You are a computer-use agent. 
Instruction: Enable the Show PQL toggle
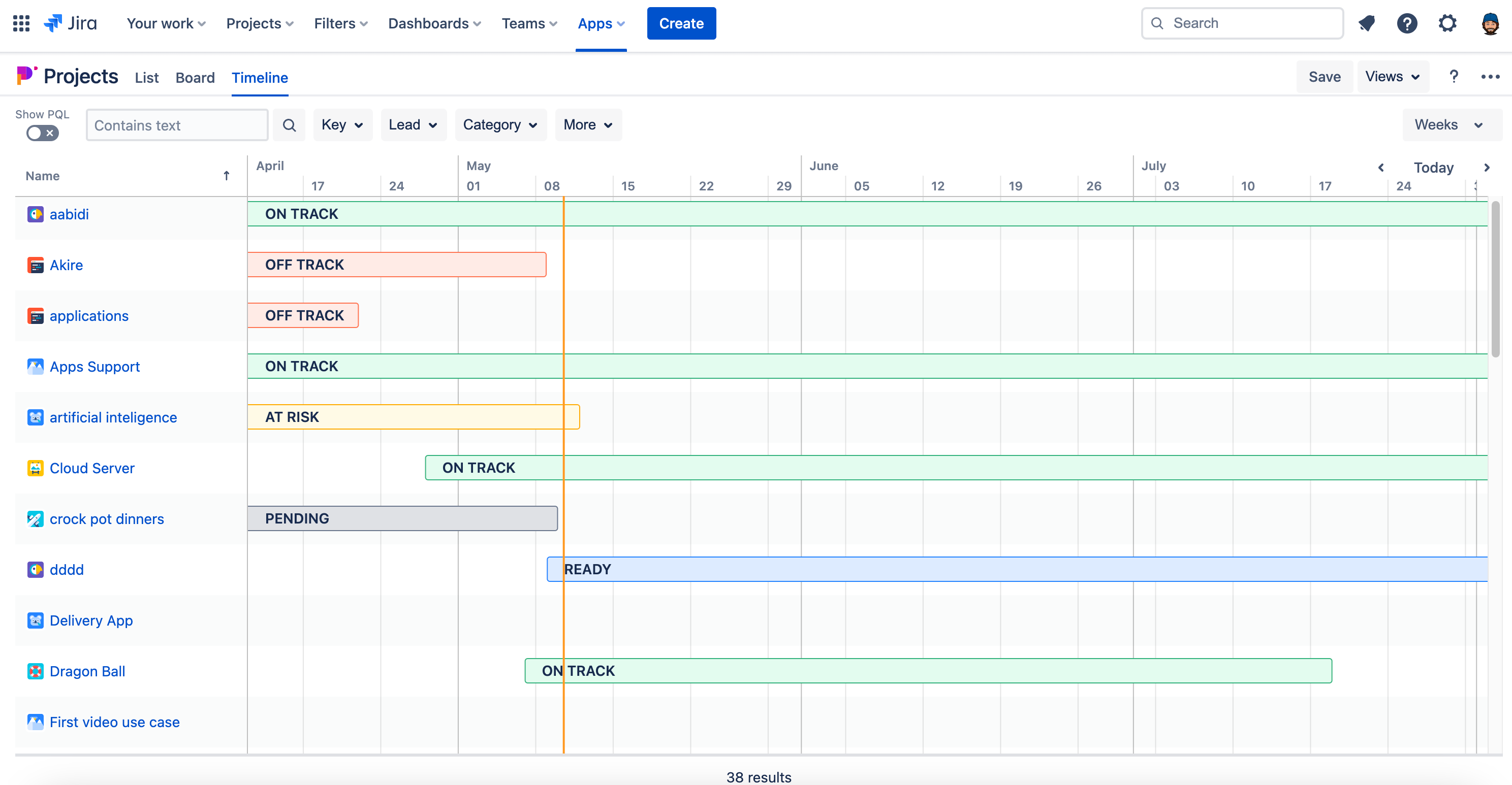42,133
